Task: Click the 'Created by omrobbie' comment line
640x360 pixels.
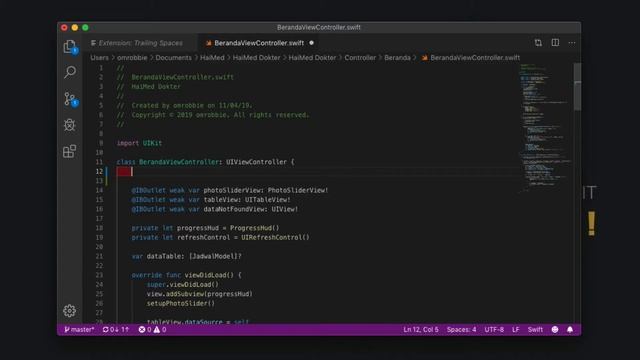Action: pyautogui.click(x=184, y=105)
